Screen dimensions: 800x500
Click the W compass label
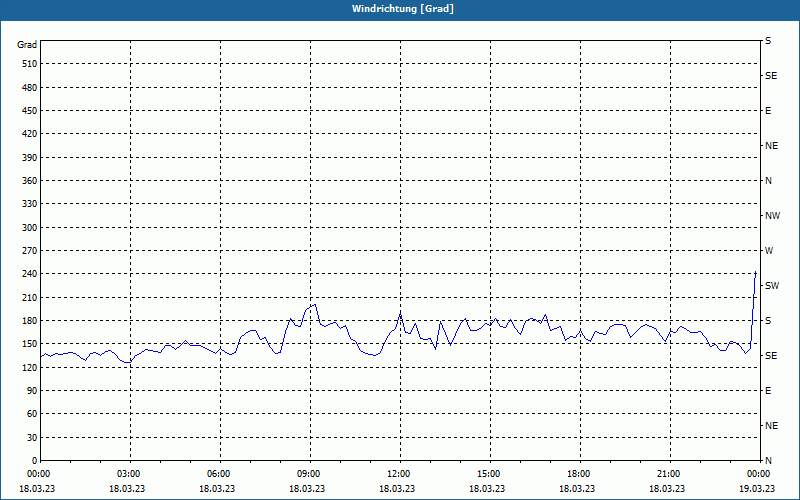(769, 251)
